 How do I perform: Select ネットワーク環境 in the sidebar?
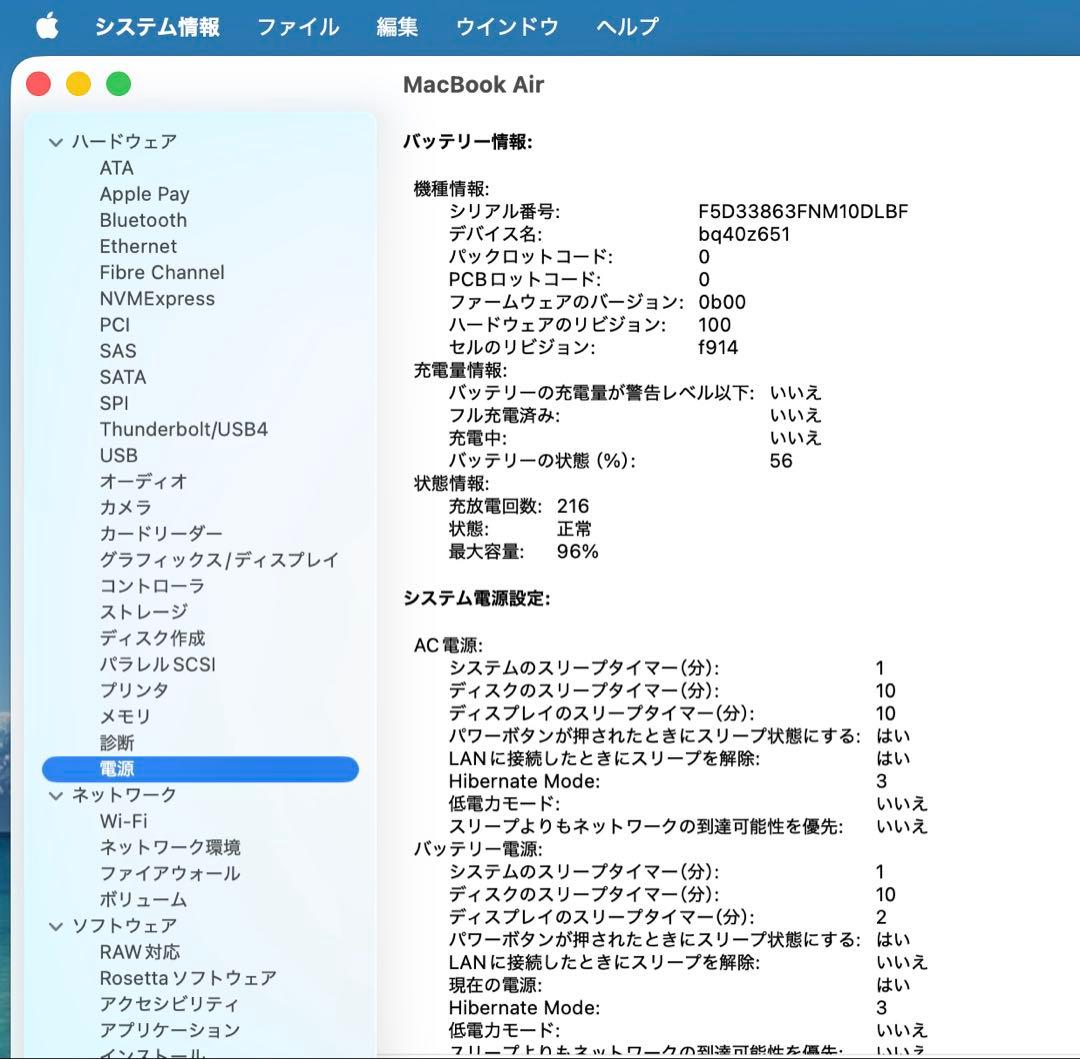click(170, 848)
